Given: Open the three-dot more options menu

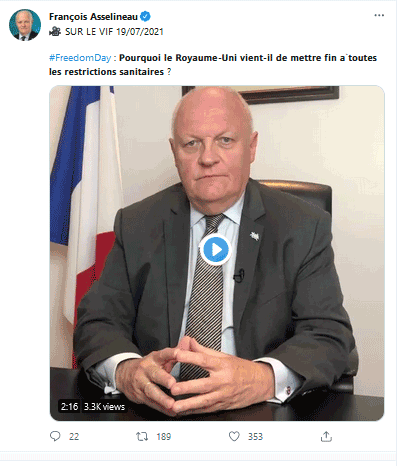Looking at the screenshot, I should click(x=379, y=15).
